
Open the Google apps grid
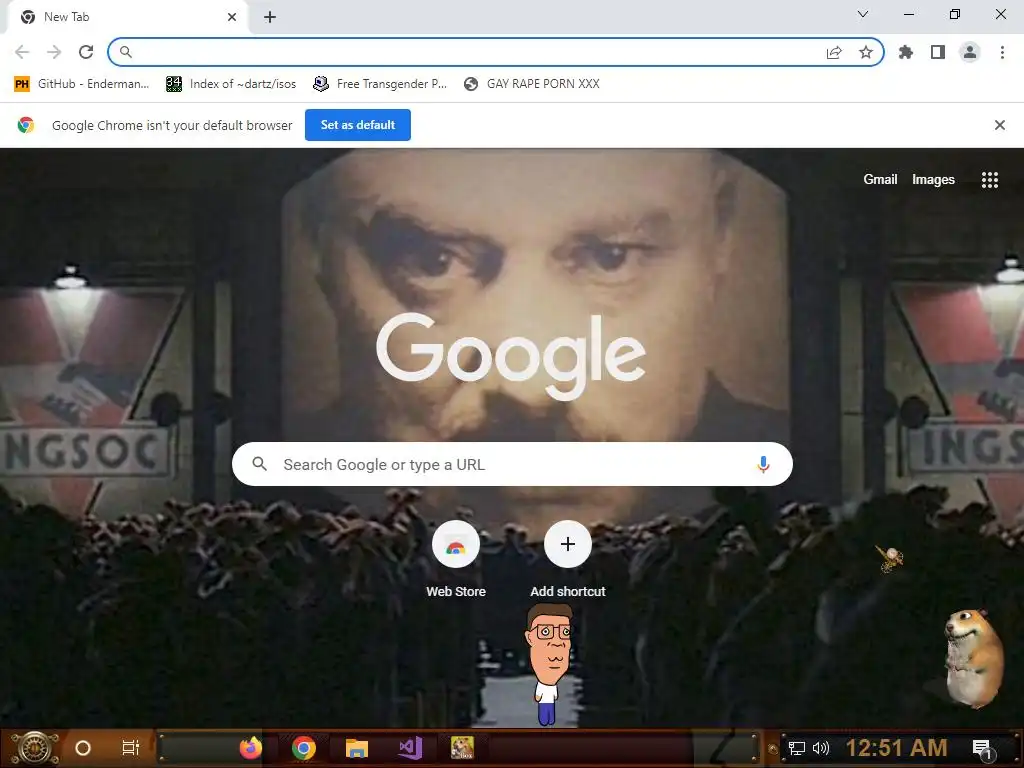(990, 180)
